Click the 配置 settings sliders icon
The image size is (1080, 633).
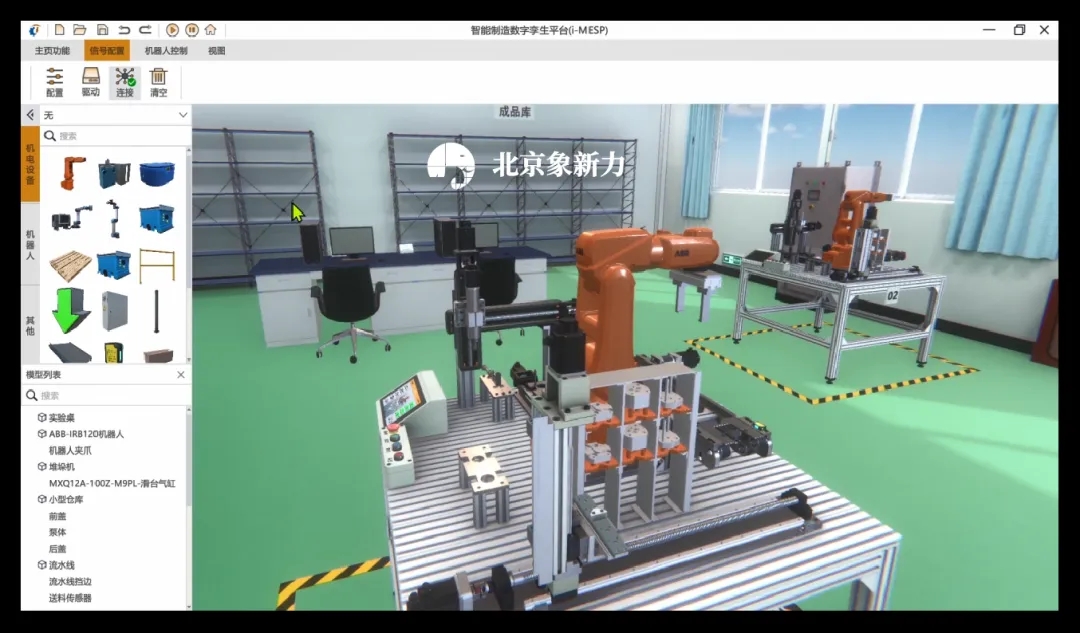coord(54,82)
